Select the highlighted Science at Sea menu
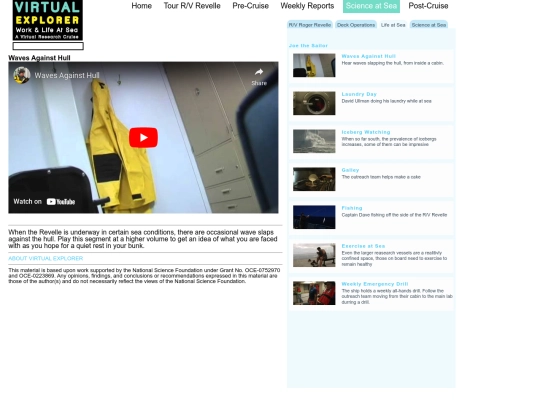This screenshot has height=405, width=540. coord(371,6)
